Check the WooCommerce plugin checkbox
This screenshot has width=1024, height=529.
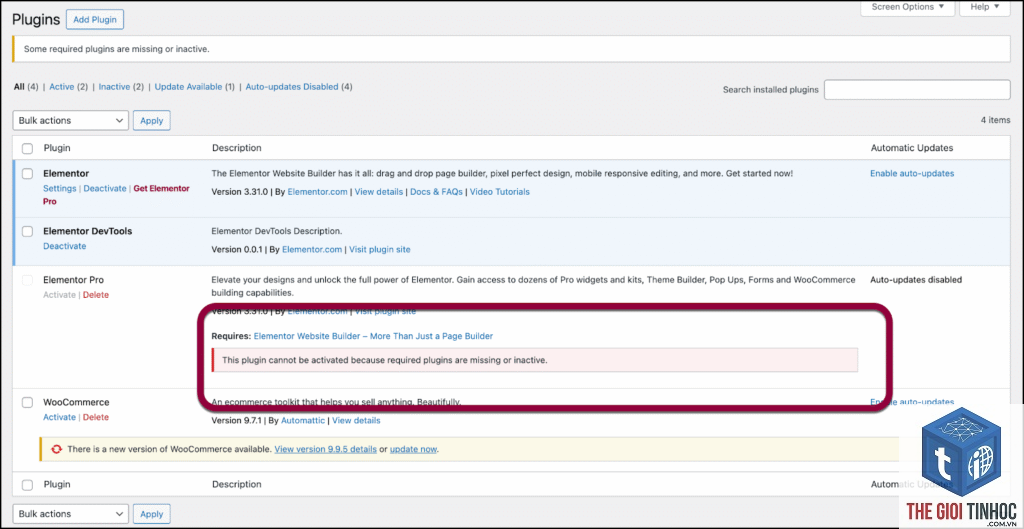(x=27, y=402)
